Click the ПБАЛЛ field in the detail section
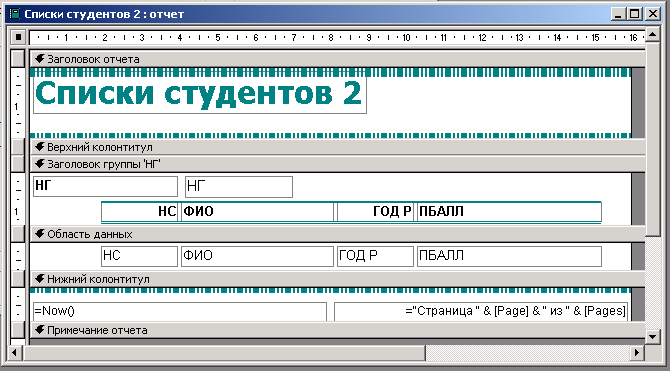Viewport: 670px width, 372px height. 509,256
